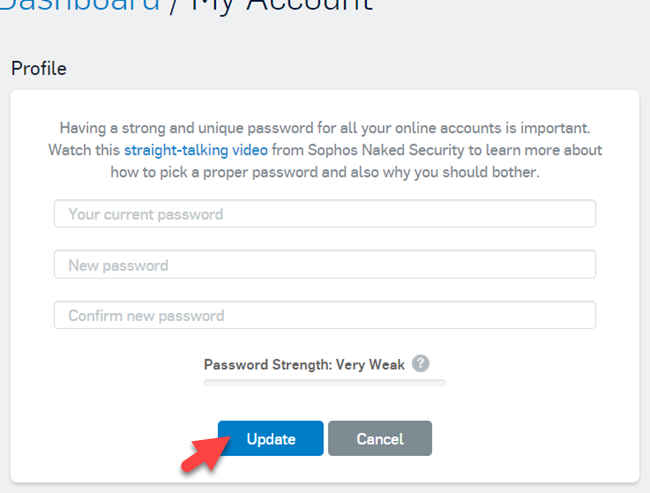Screen dimensions: 650x493
Task: Click the password strength help question-mark icon
Action: (421, 364)
